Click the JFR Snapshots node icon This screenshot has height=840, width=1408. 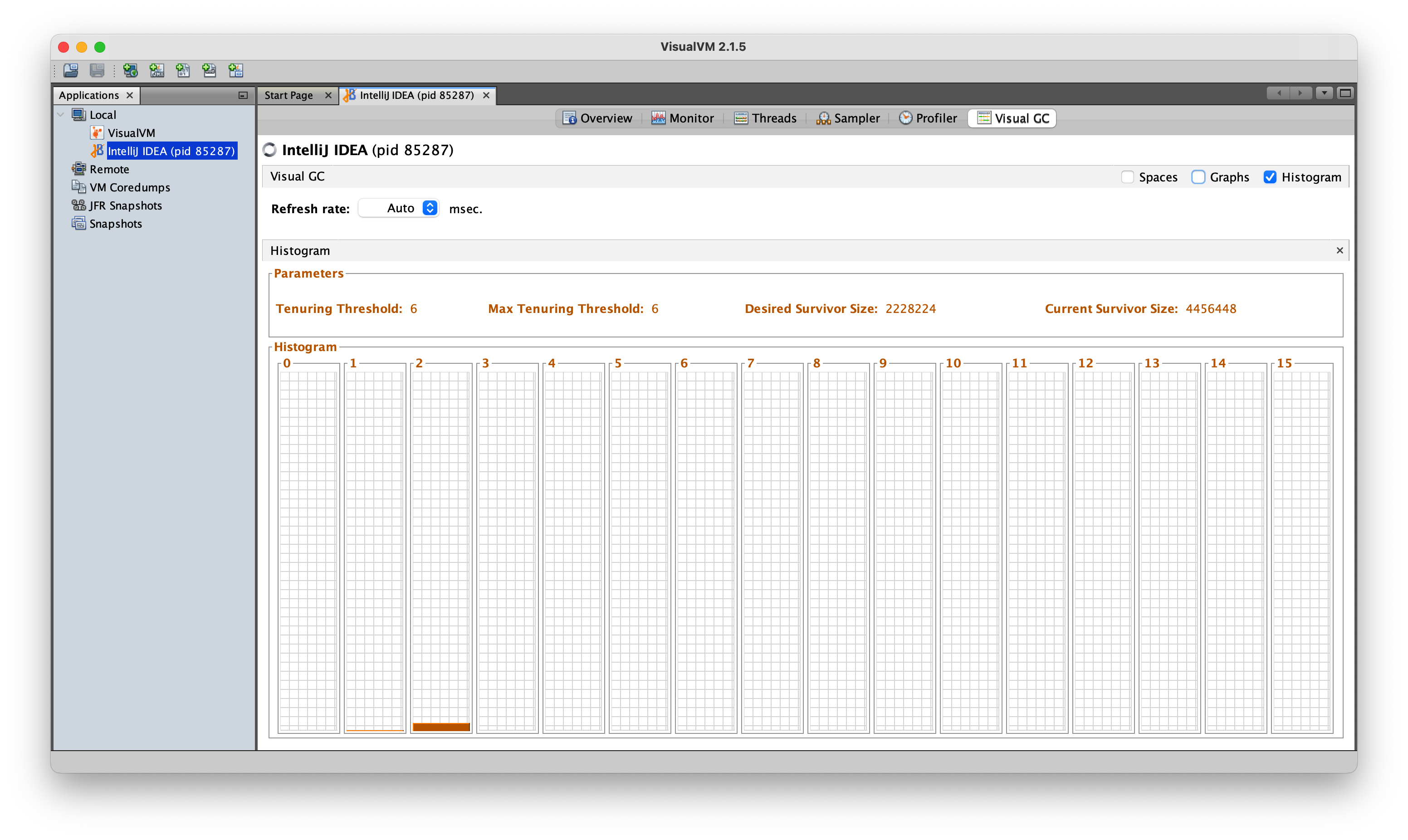[x=78, y=205]
